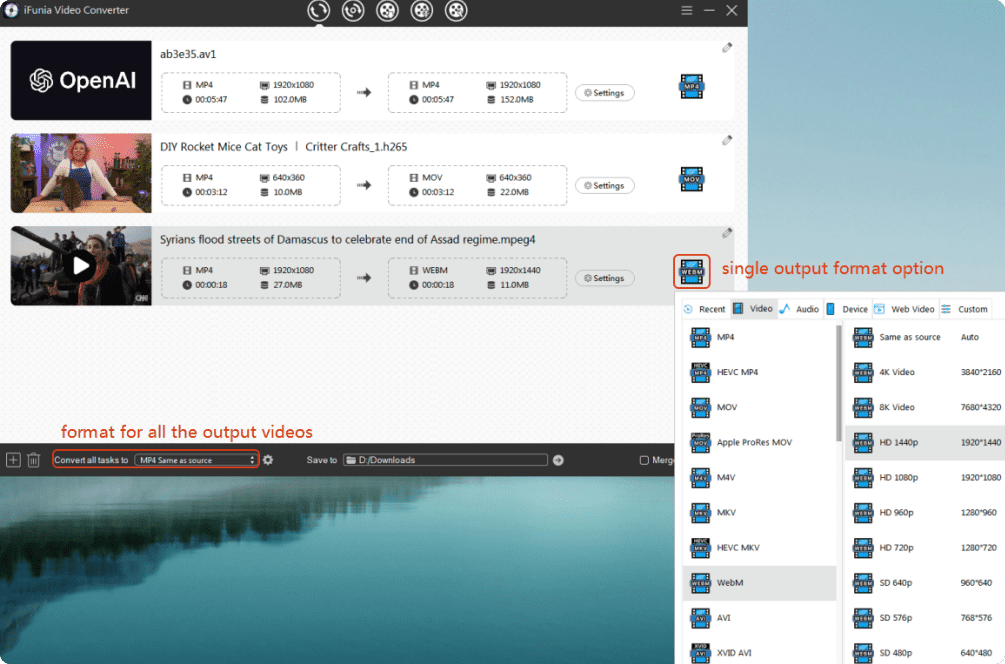This screenshot has width=1005, height=664.
Task: Click the add file plus icon
Action: [13, 460]
